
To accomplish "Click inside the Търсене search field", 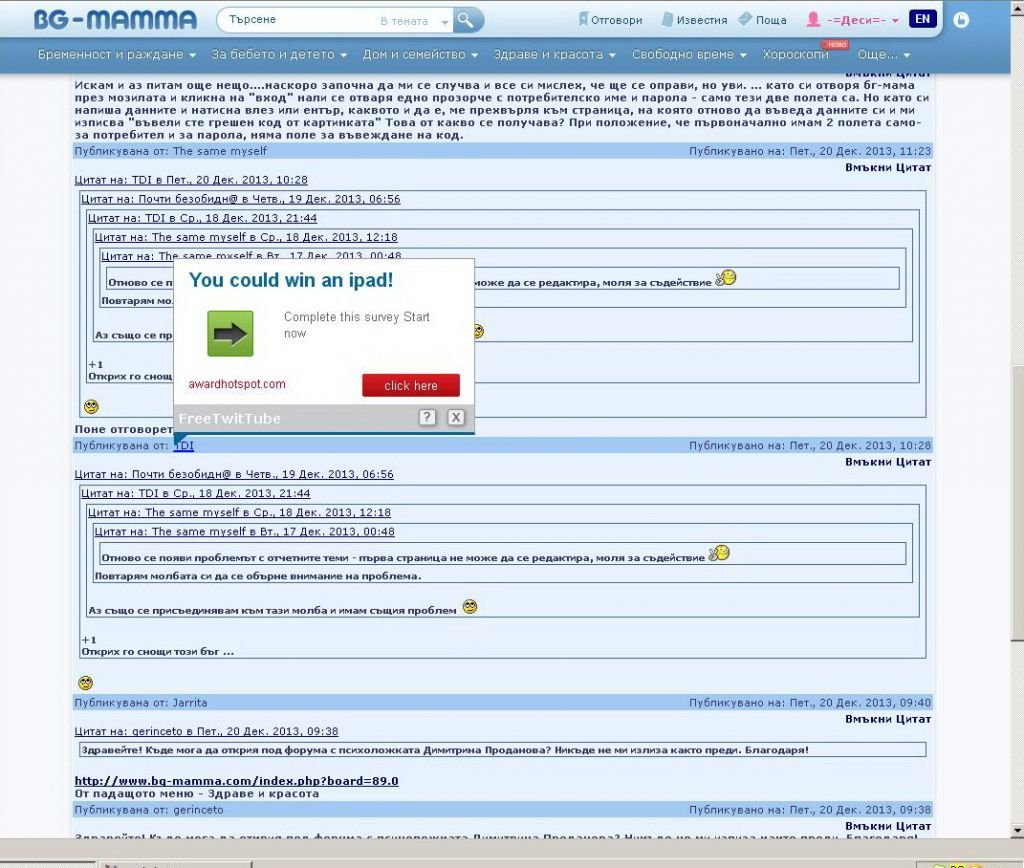I will coord(300,20).
